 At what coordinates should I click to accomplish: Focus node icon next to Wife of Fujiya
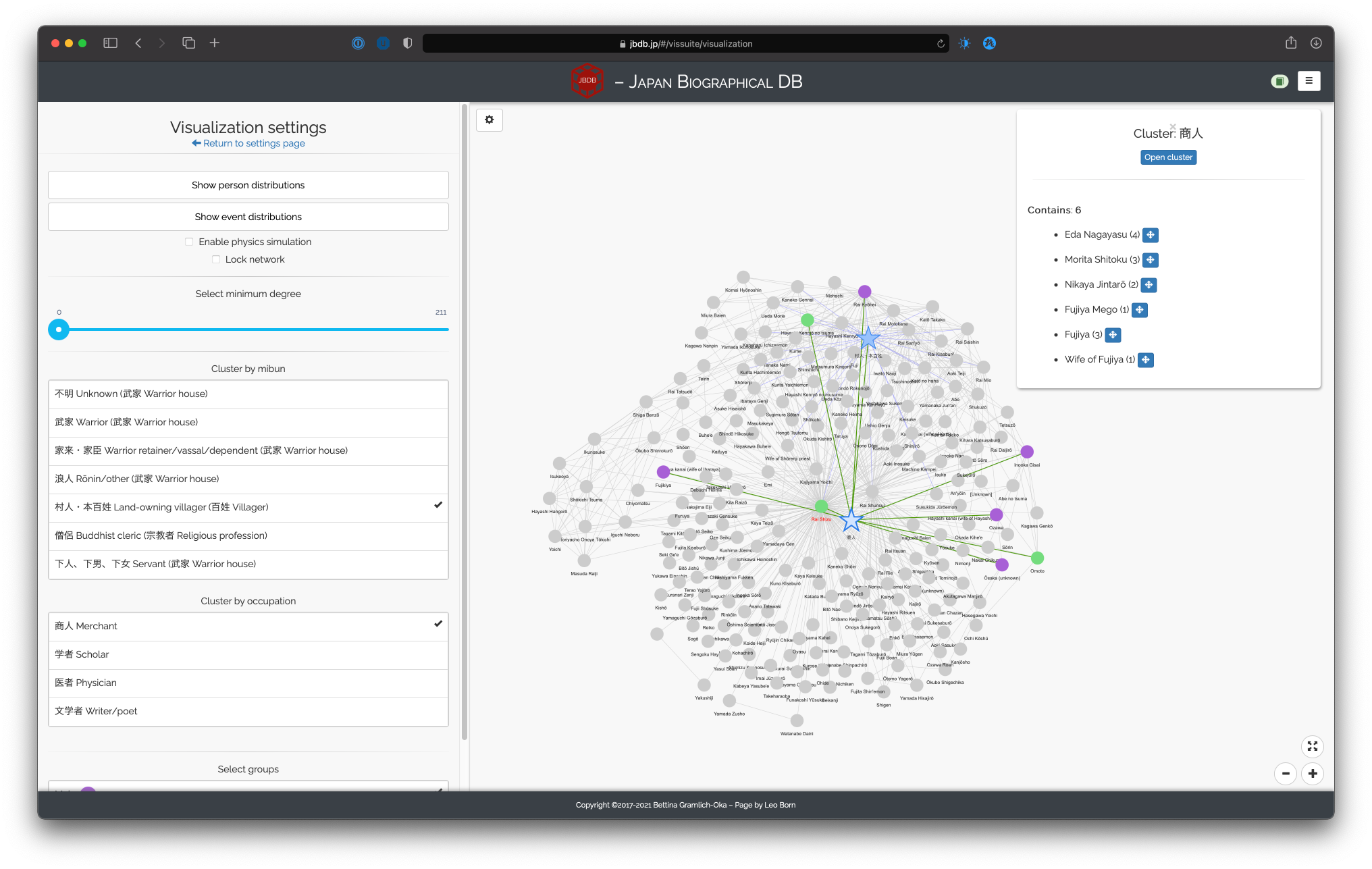tap(1146, 360)
